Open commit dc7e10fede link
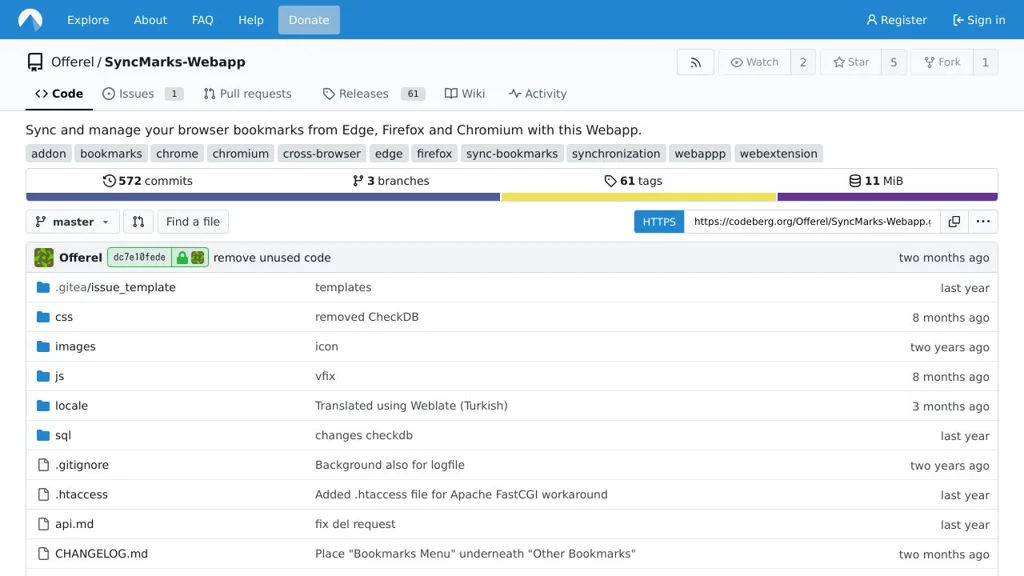This screenshot has height=576, width=1024. point(139,258)
